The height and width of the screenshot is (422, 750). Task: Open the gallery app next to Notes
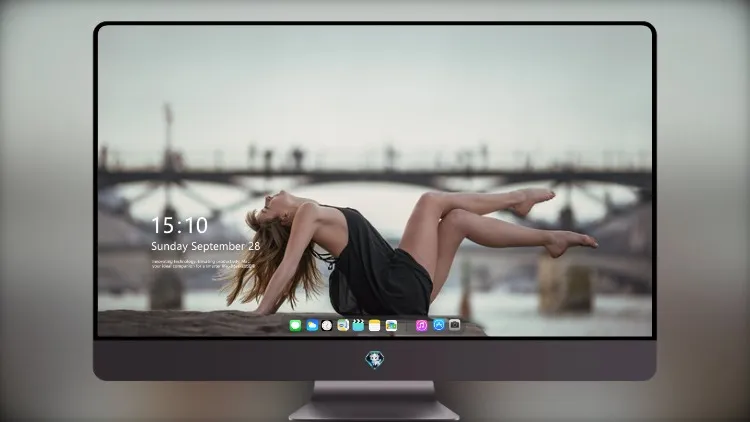[x=391, y=325]
